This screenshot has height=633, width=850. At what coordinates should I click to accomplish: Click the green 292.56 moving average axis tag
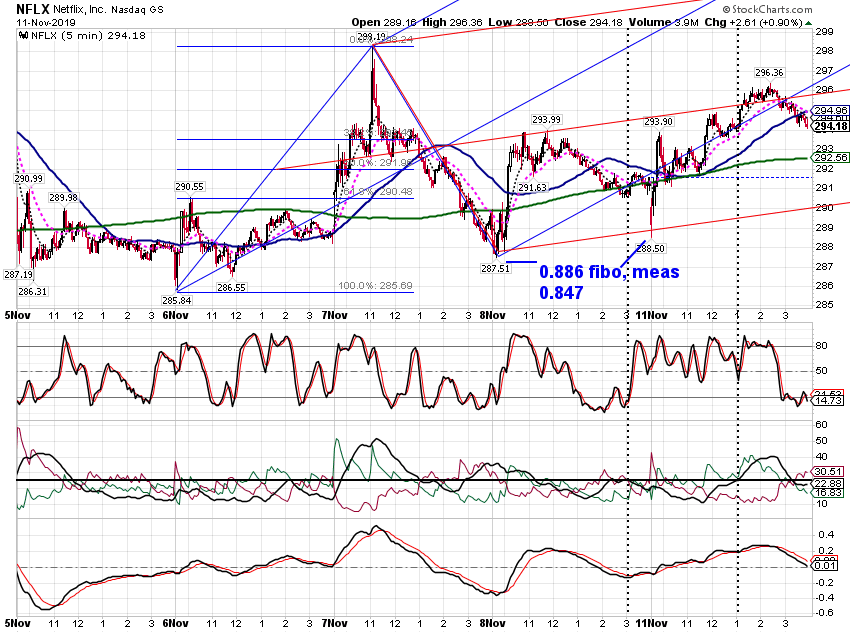(831, 158)
